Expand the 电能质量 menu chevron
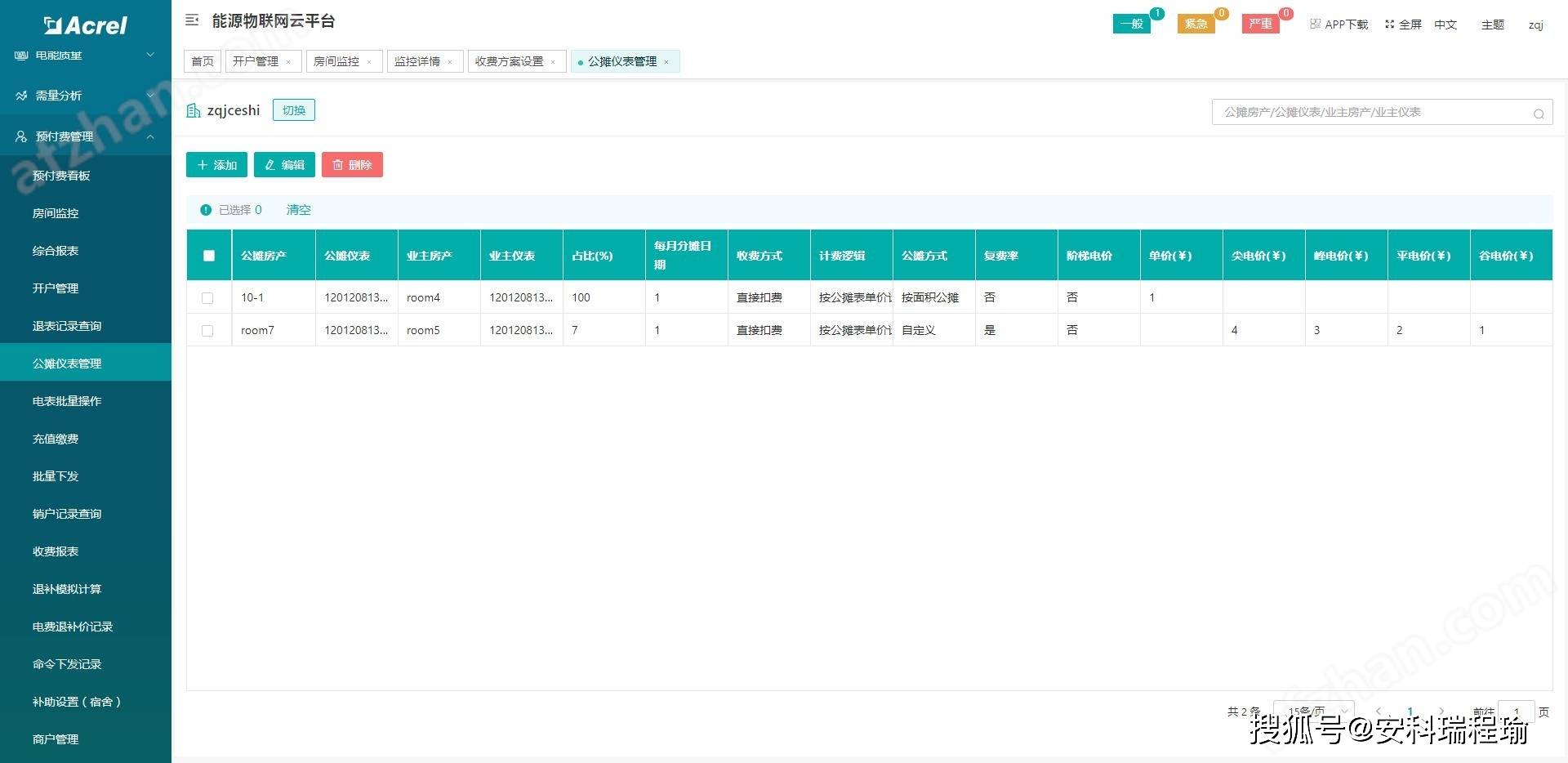This screenshot has width=1568, height=763. coord(150,55)
